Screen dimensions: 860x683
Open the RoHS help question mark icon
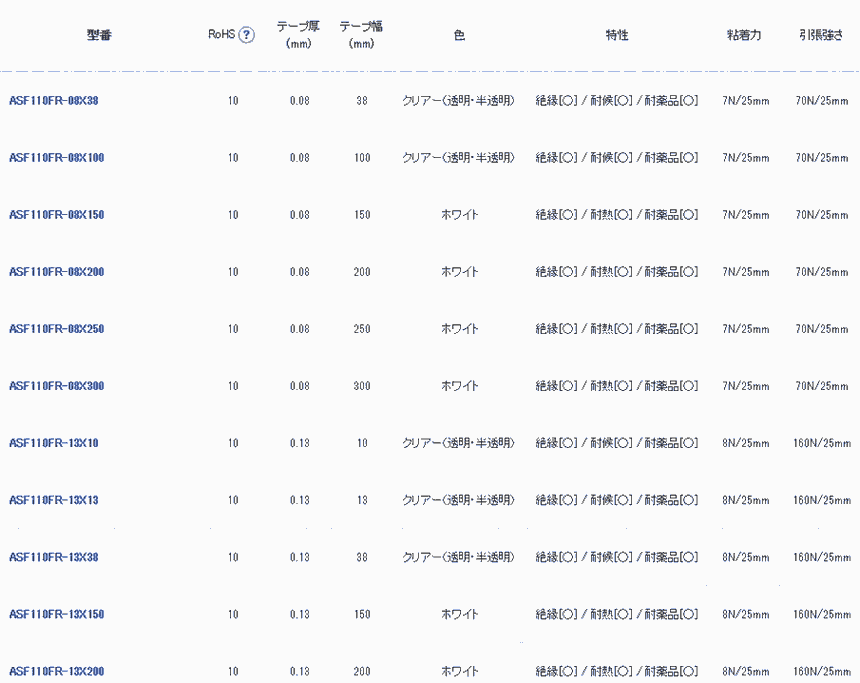click(246, 35)
